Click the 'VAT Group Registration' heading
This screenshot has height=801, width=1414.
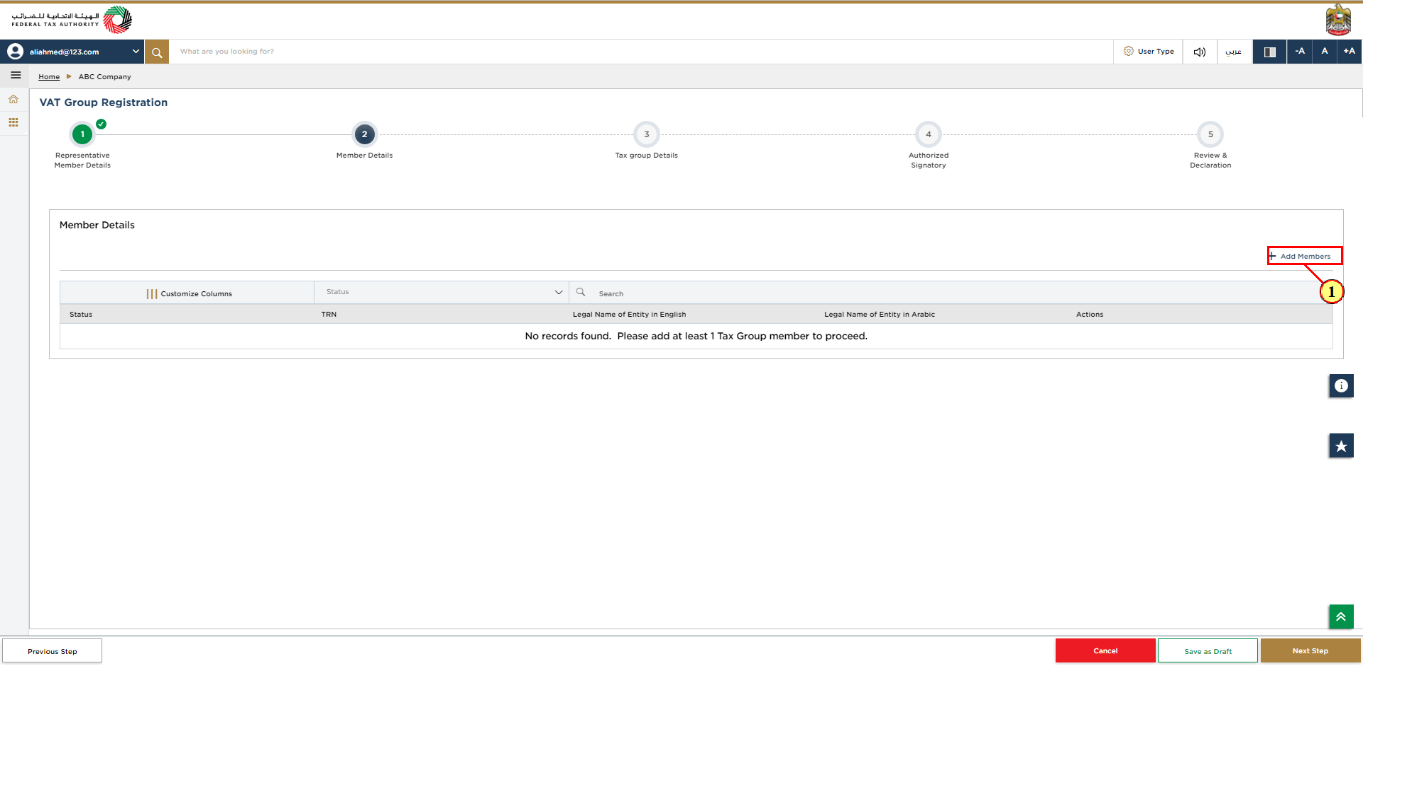point(103,102)
